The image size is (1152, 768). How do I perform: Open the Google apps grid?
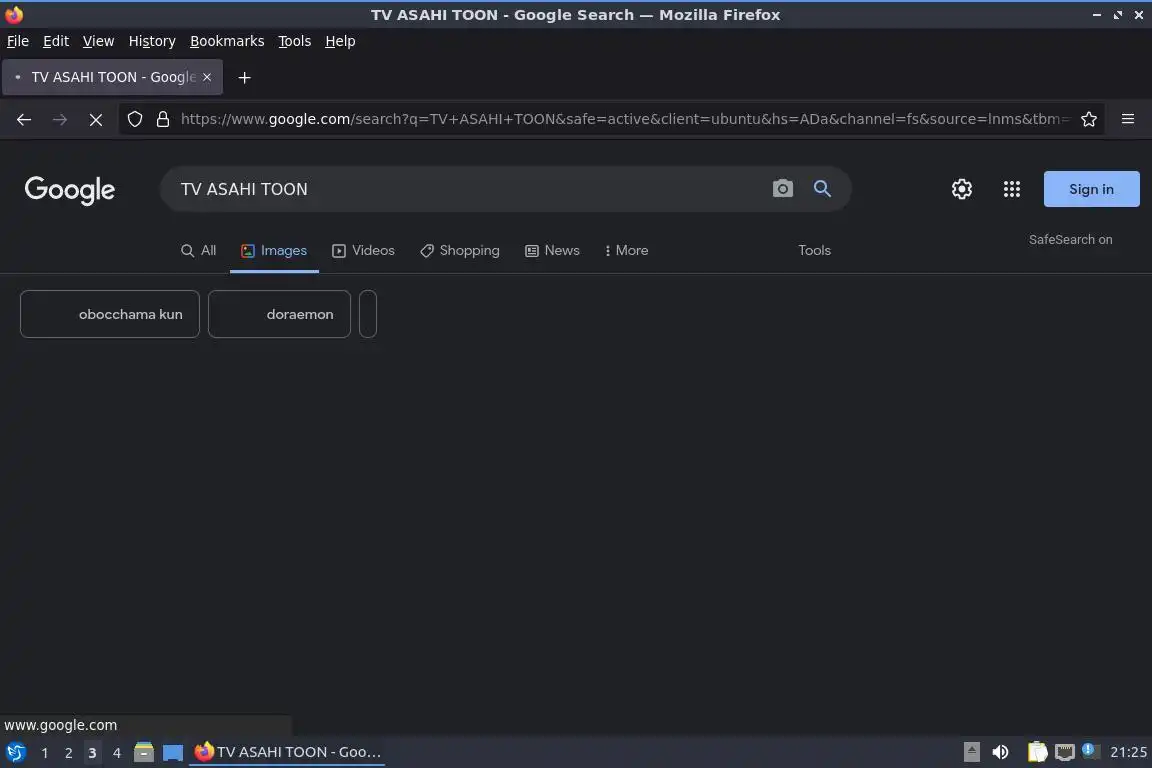pyautogui.click(x=1012, y=189)
